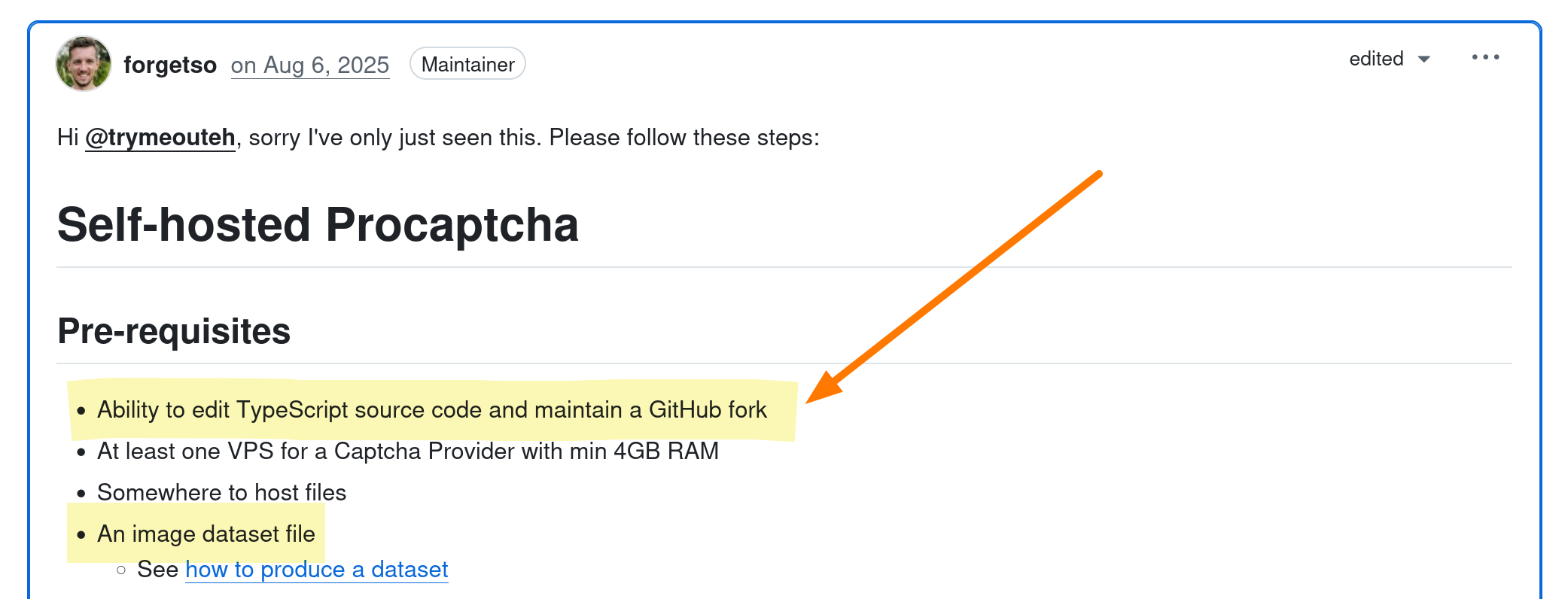
Task: Click the "Self-hosted Procaptcha" heading
Action: tap(318, 225)
